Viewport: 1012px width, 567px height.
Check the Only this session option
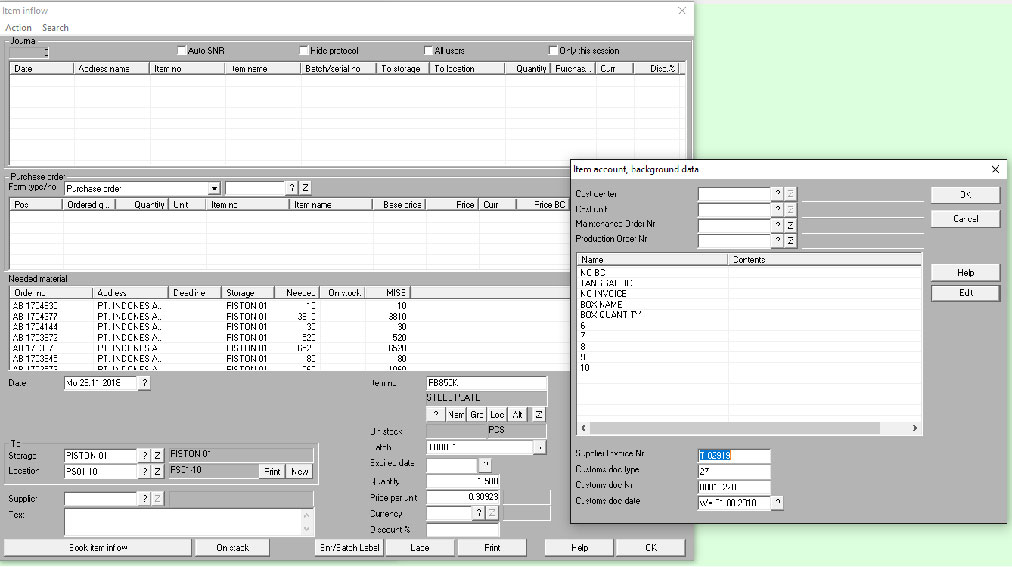pos(553,51)
